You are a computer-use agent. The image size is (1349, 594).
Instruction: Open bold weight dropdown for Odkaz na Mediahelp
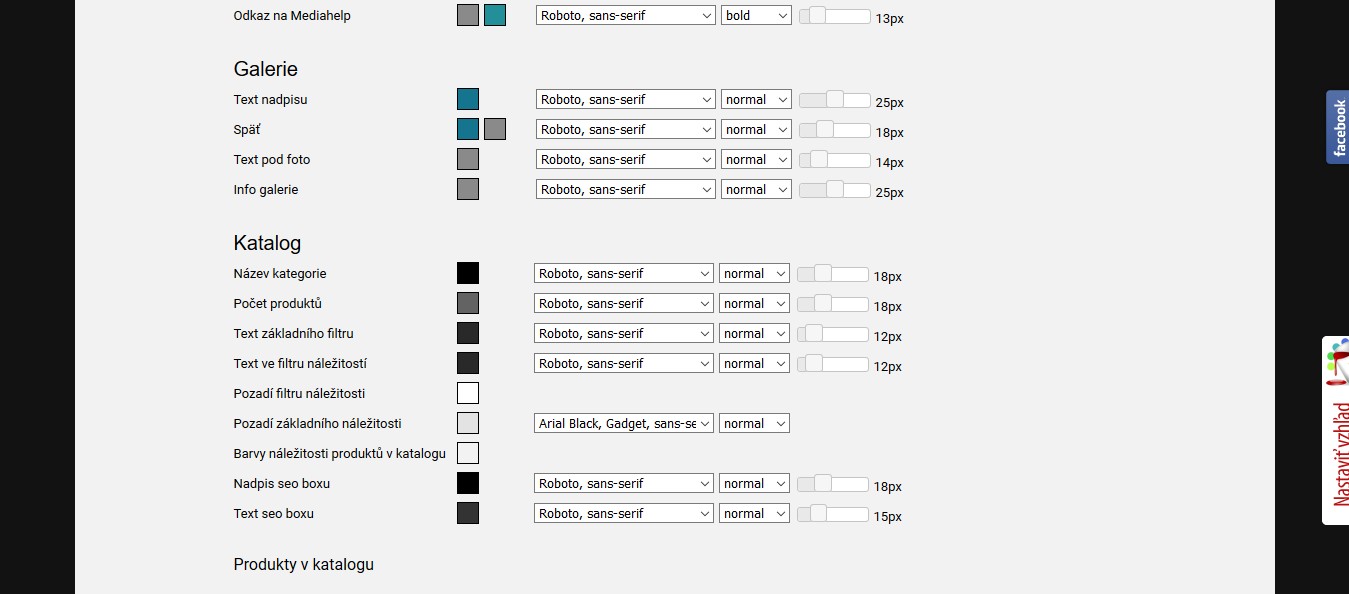[x=755, y=15]
